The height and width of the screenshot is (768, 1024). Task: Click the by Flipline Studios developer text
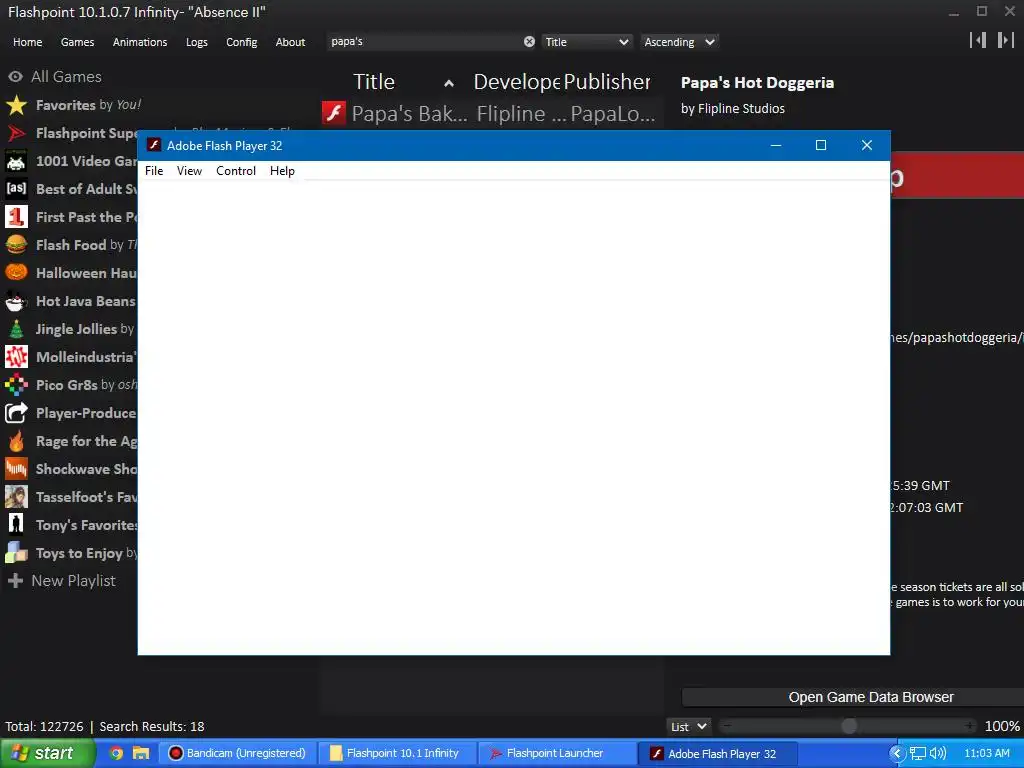733,108
